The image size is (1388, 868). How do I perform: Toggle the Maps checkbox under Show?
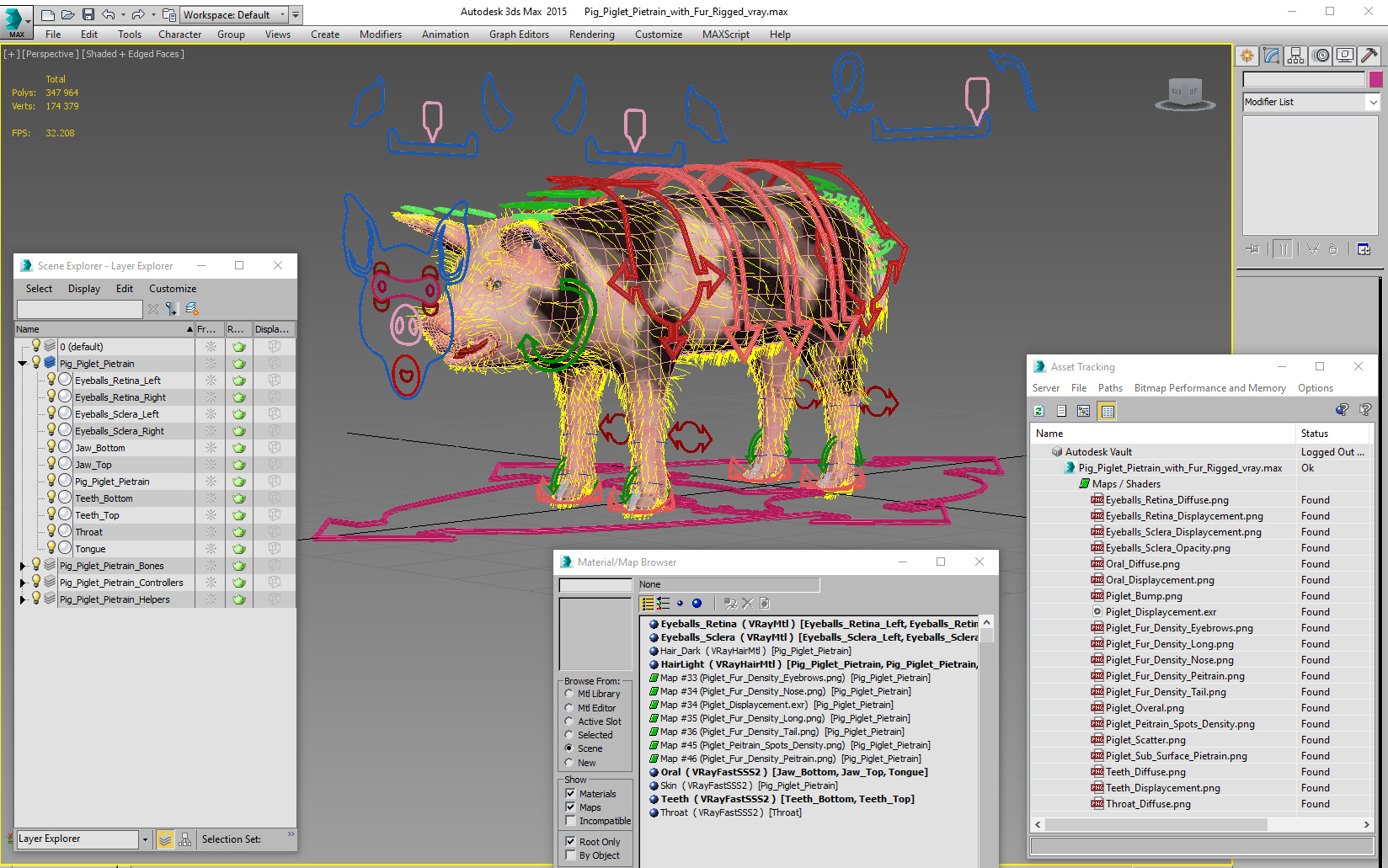(x=570, y=807)
